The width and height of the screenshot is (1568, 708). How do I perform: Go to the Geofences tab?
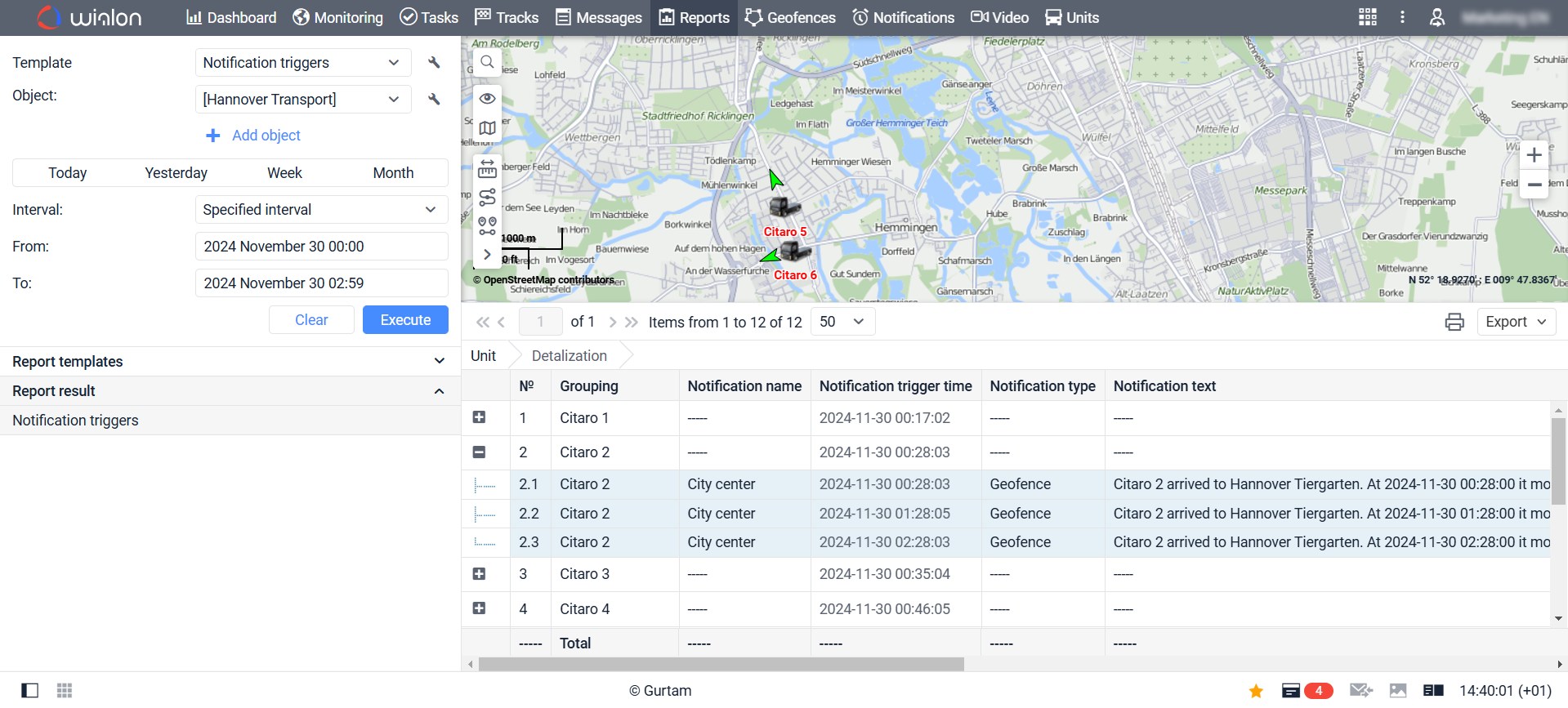pyautogui.click(x=790, y=17)
